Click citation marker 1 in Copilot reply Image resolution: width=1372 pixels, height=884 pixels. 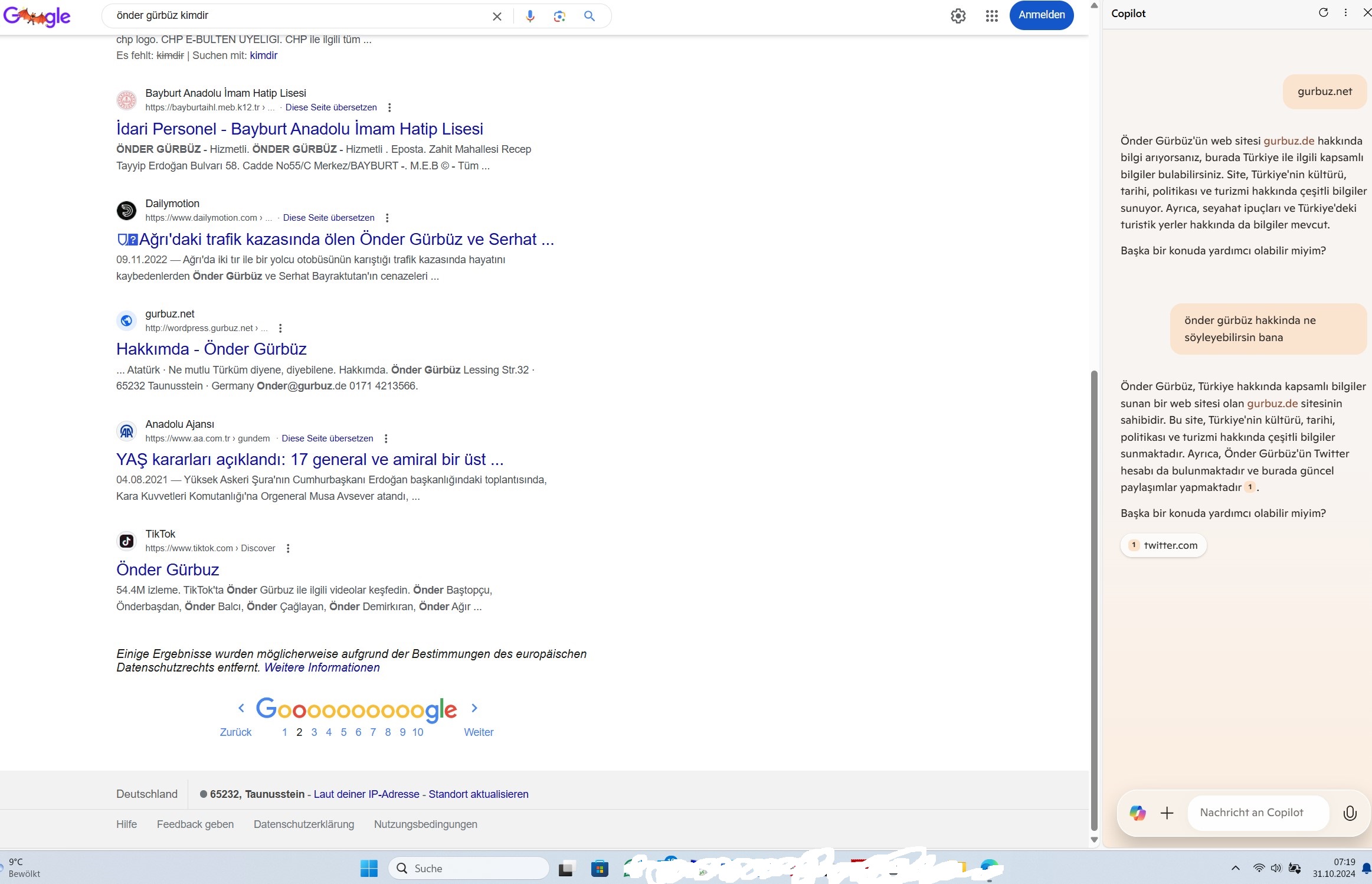click(1250, 487)
